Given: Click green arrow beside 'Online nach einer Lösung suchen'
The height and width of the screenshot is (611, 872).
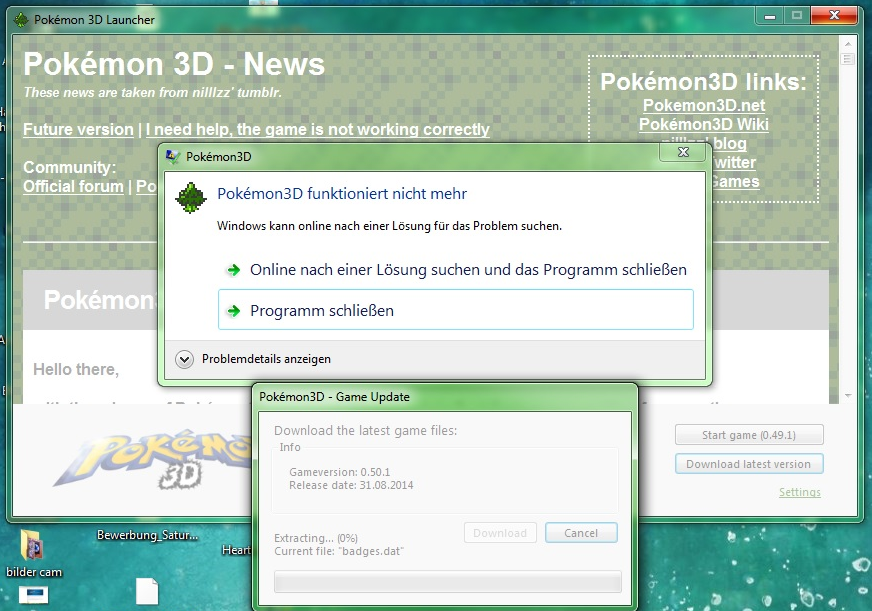Looking at the screenshot, I should 234,270.
